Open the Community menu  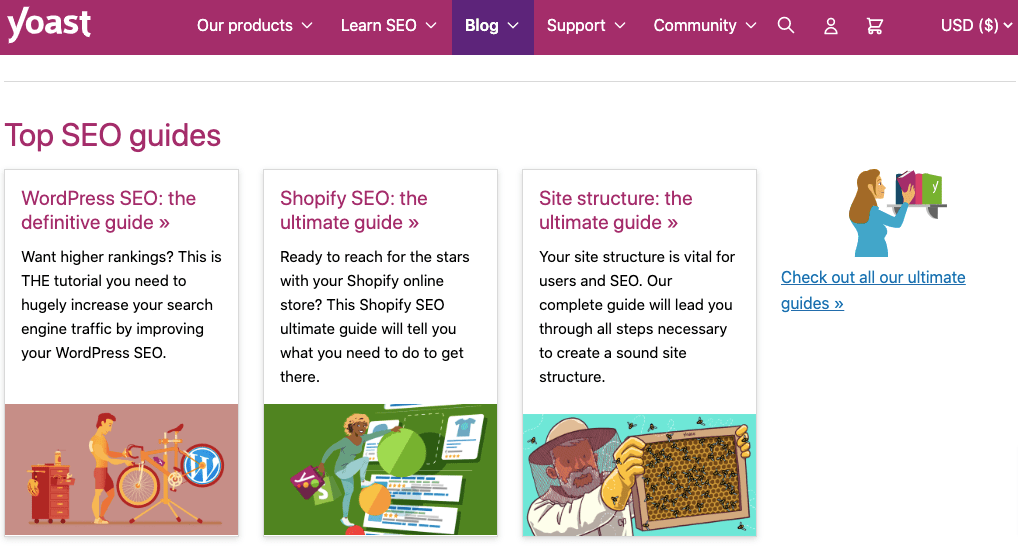click(704, 25)
